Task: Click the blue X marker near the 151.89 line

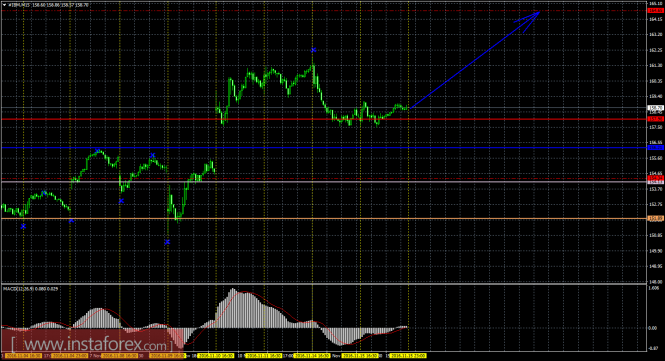Action: point(71,221)
